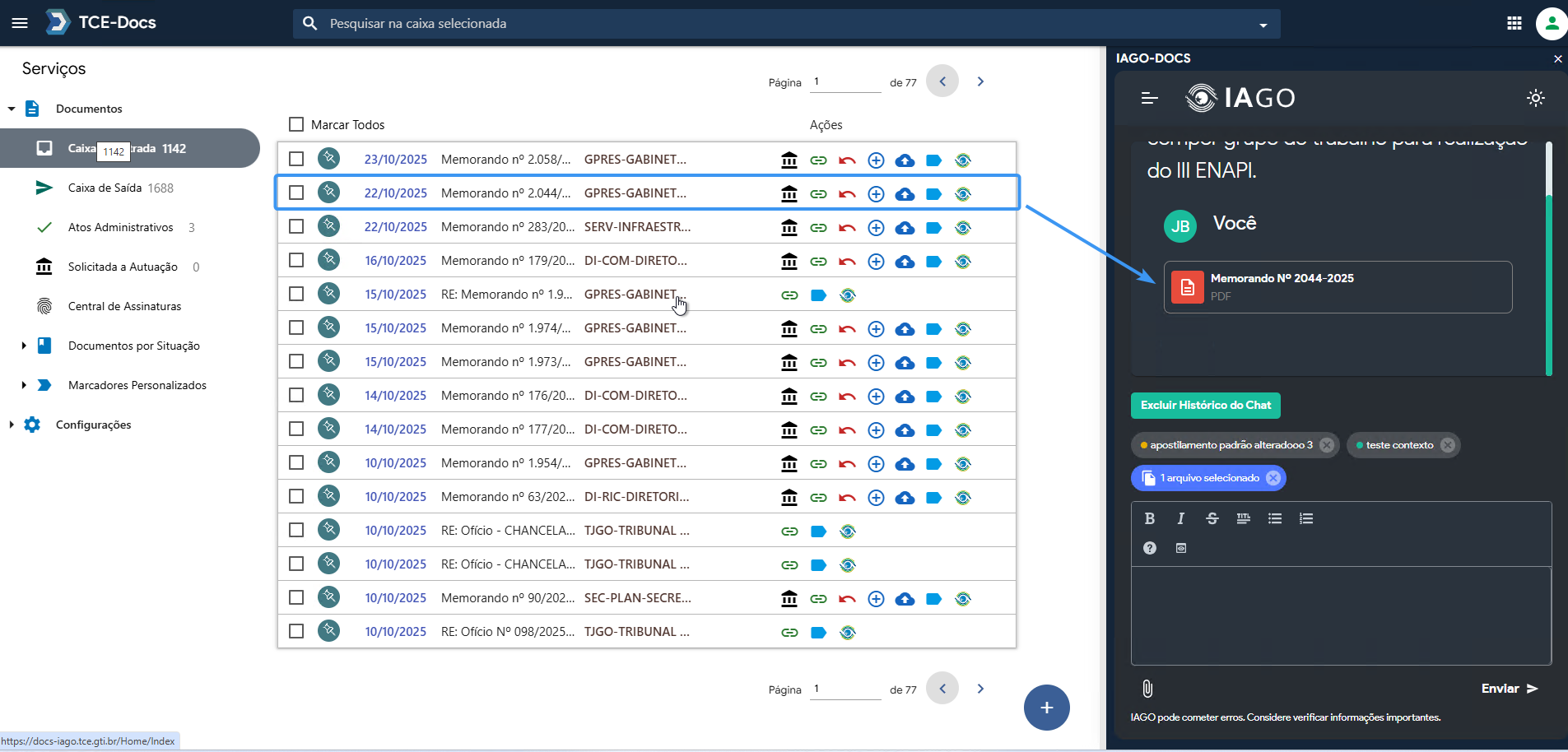Click the red undo arrow on first row
Image resolution: width=1568 pixels, height=752 pixels.
(x=847, y=160)
